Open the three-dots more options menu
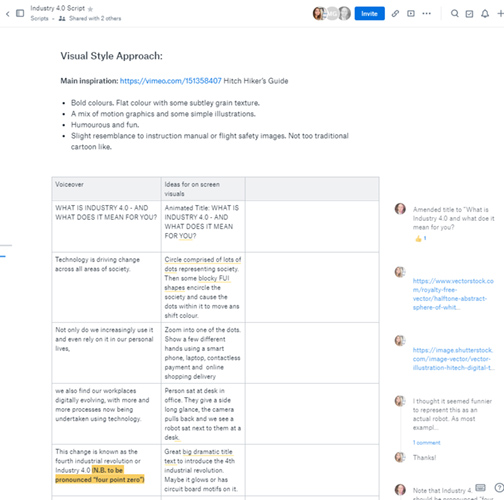Screen dimensions: 504x500 point(426,14)
